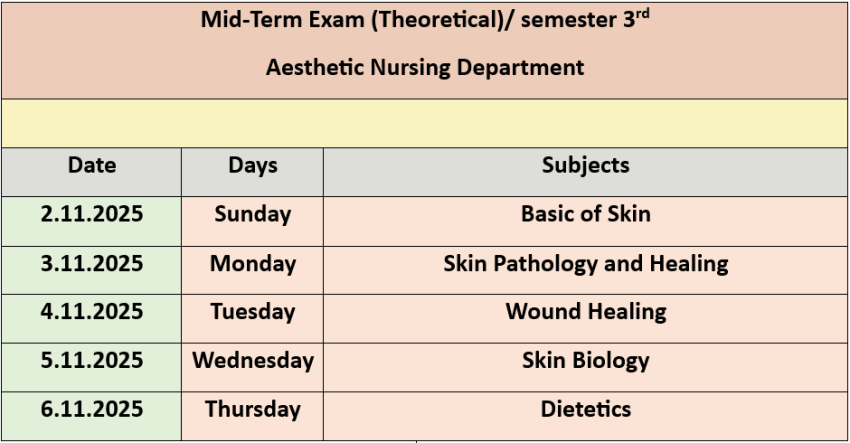Select the Sunday cell

pos(253,214)
